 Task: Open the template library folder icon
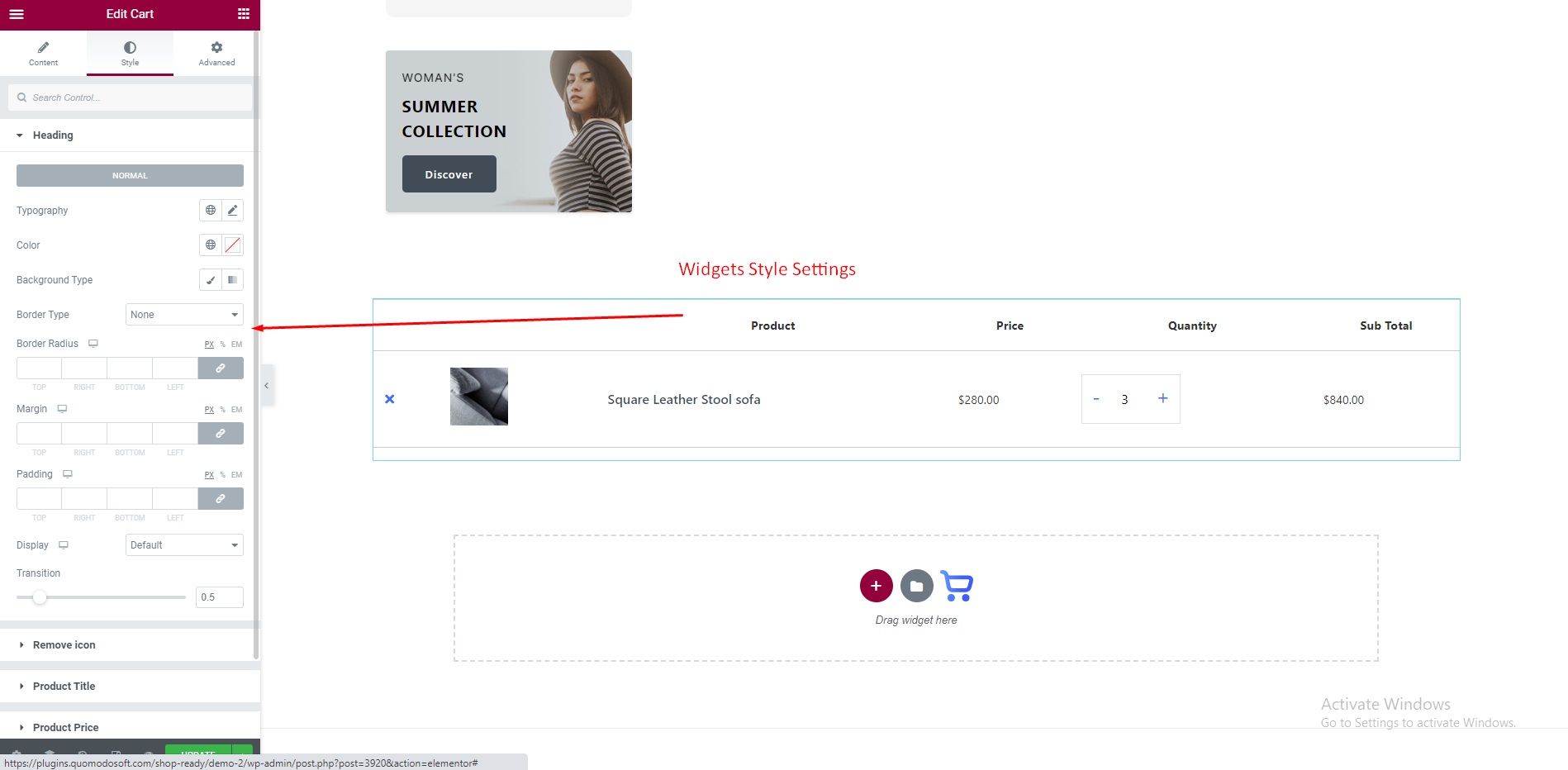[916, 586]
